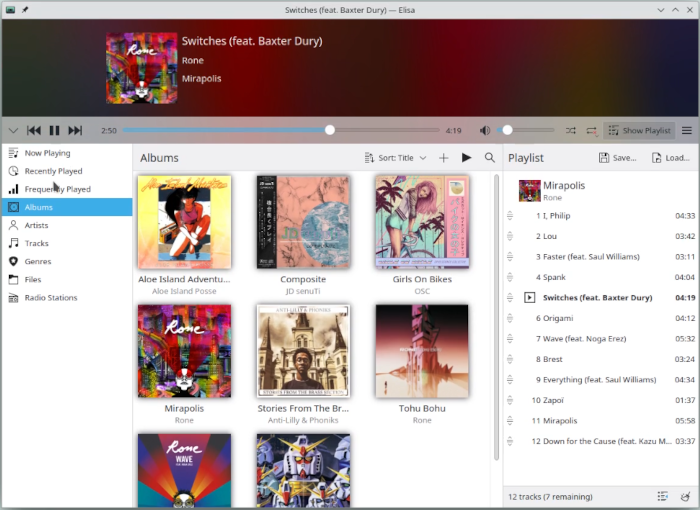
Task: Open the Frequently Played view
Action: click(67, 189)
